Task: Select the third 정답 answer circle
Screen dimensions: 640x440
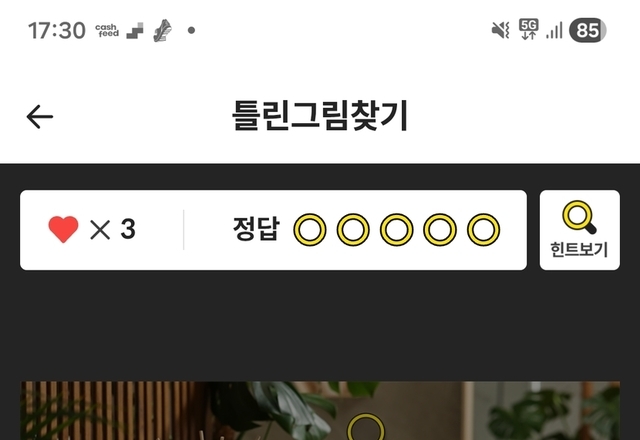Action: point(396,230)
